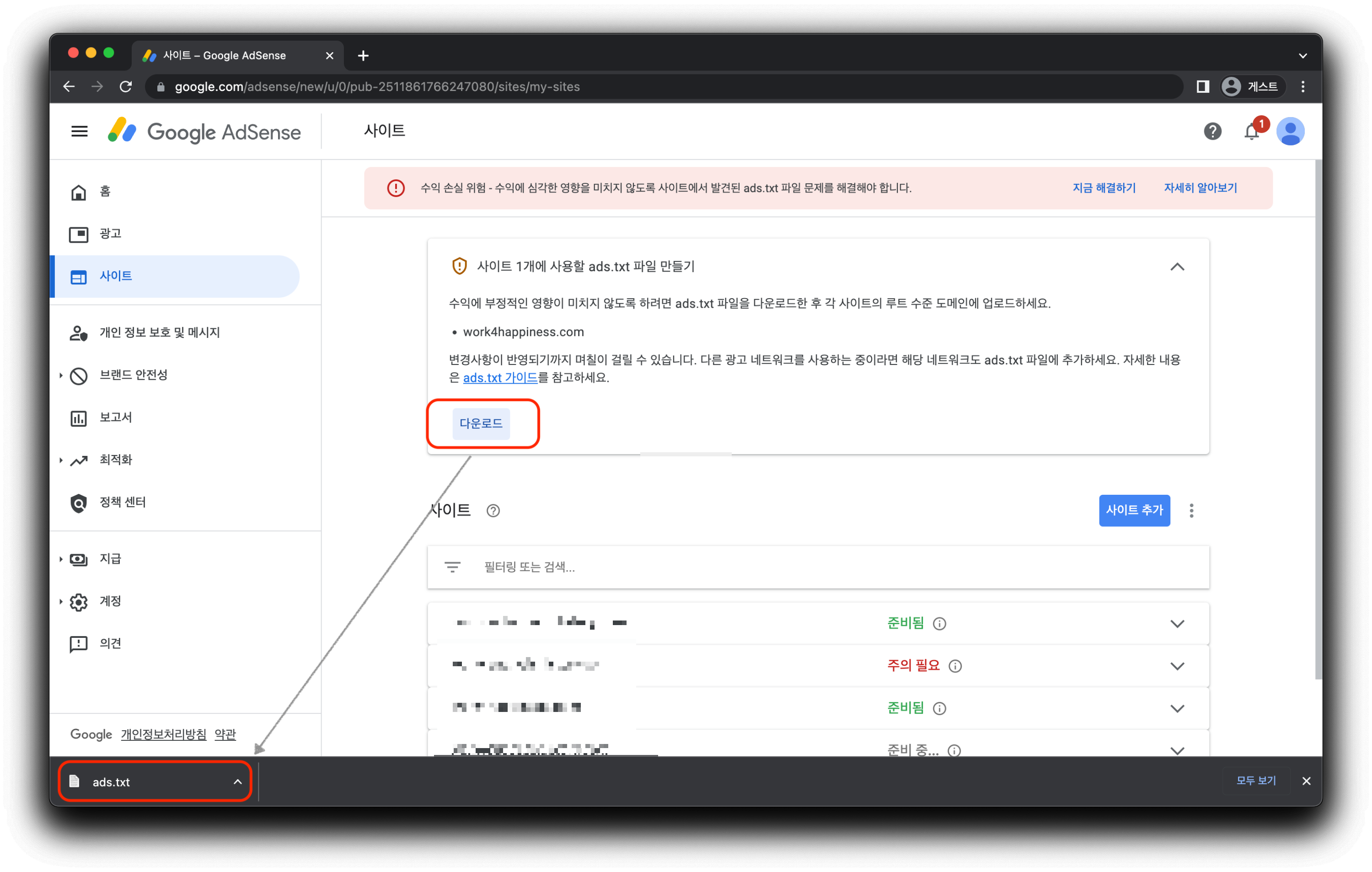Expand the second 준비됨 site row
Image resolution: width=1372 pixels, height=872 pixels.
coord(1177,709)
